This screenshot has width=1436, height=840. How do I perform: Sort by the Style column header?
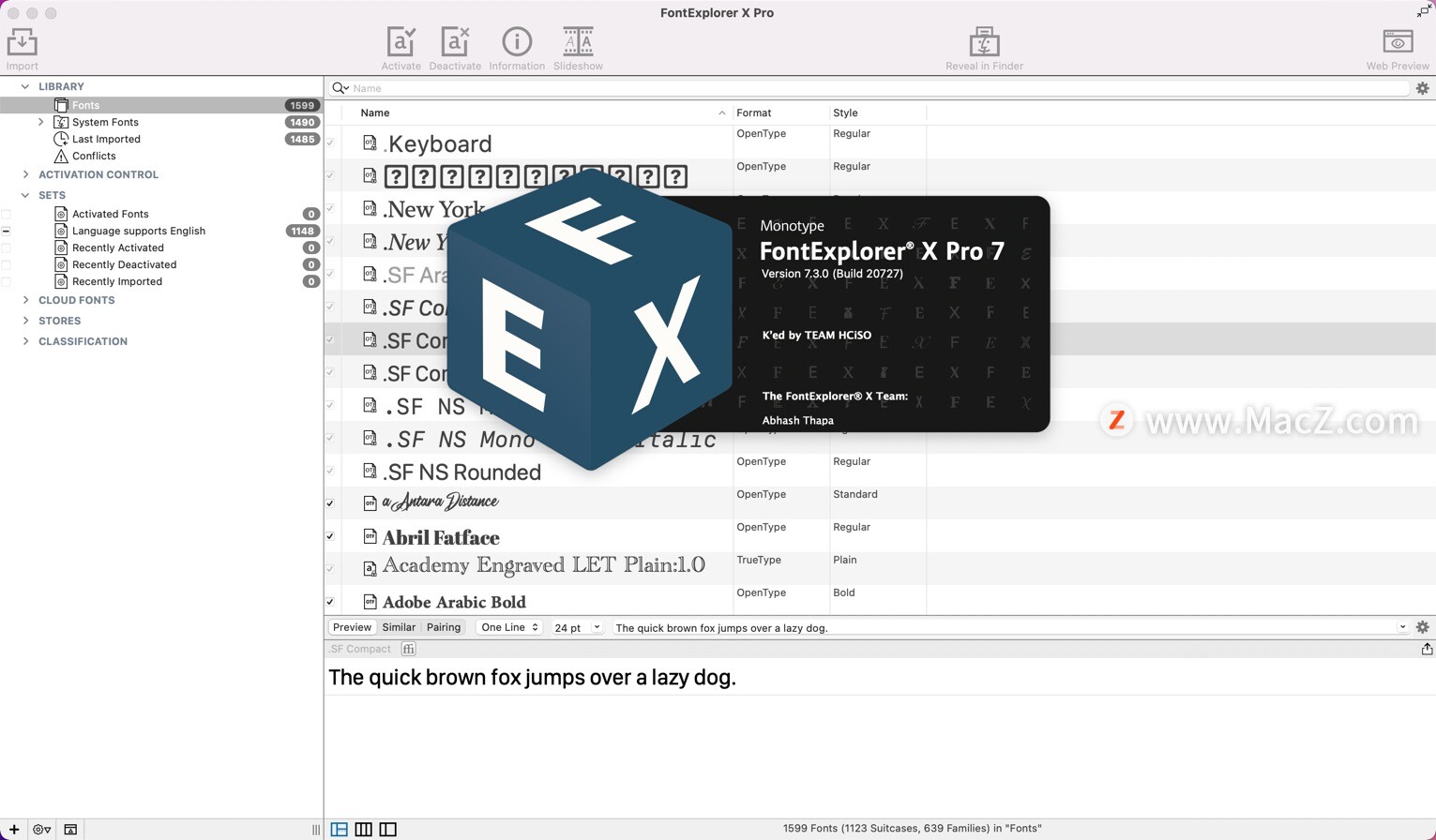(x=878, y=112)
